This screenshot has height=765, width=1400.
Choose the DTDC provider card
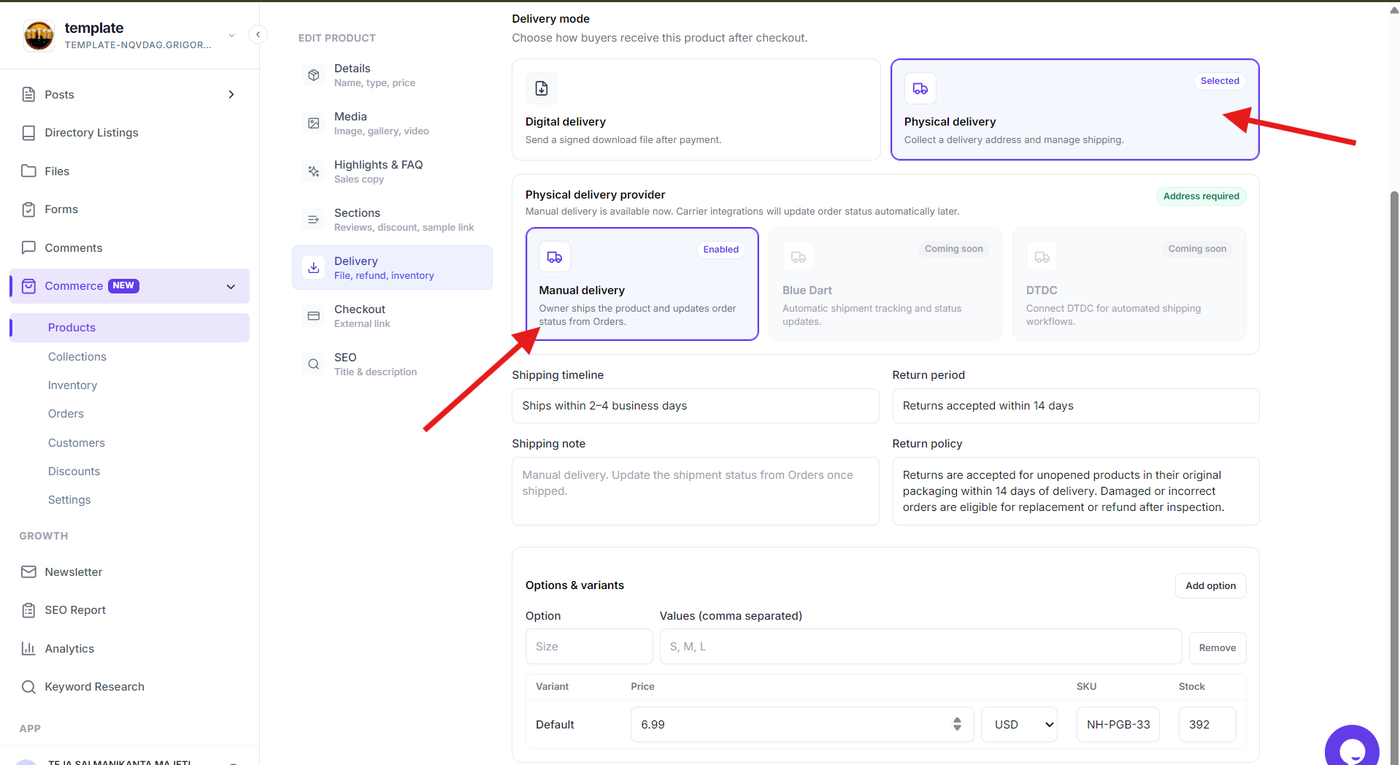[1130, 284]
